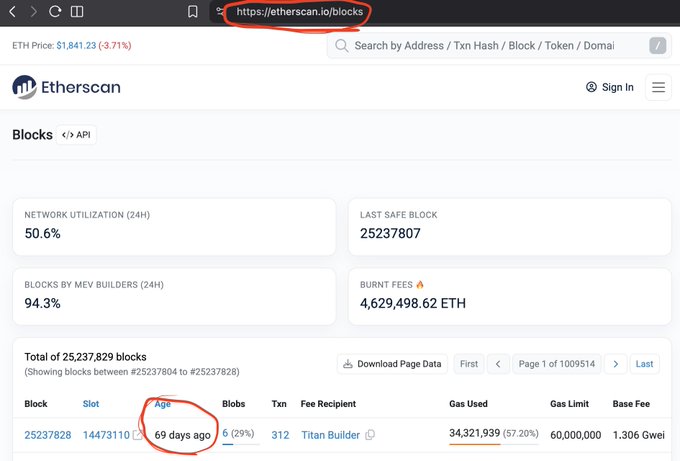
Task: Click the 69 days ago age cell
Action: click(183, 435)
